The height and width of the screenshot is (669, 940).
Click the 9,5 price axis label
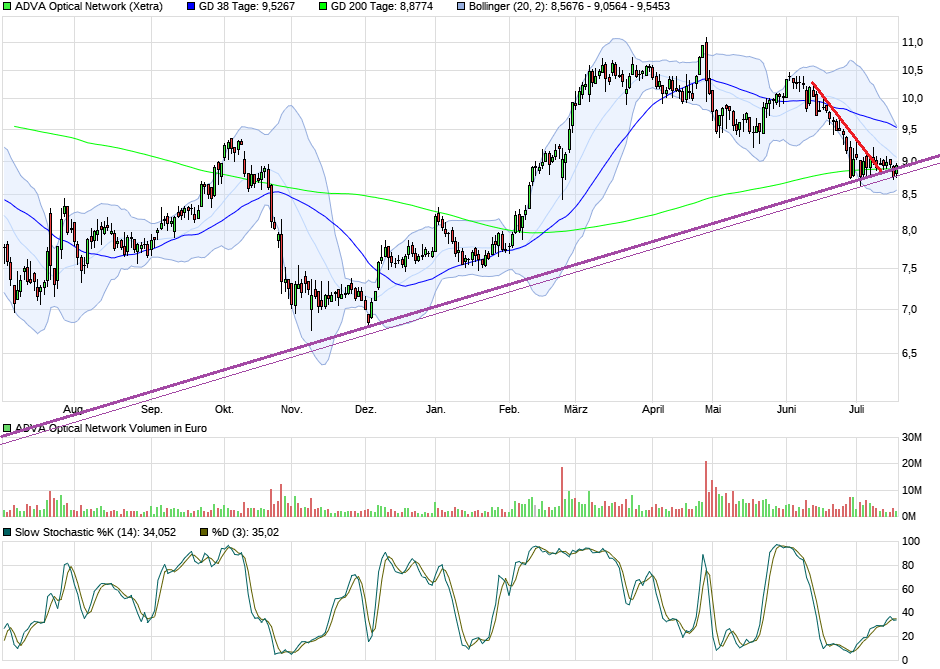910,129
